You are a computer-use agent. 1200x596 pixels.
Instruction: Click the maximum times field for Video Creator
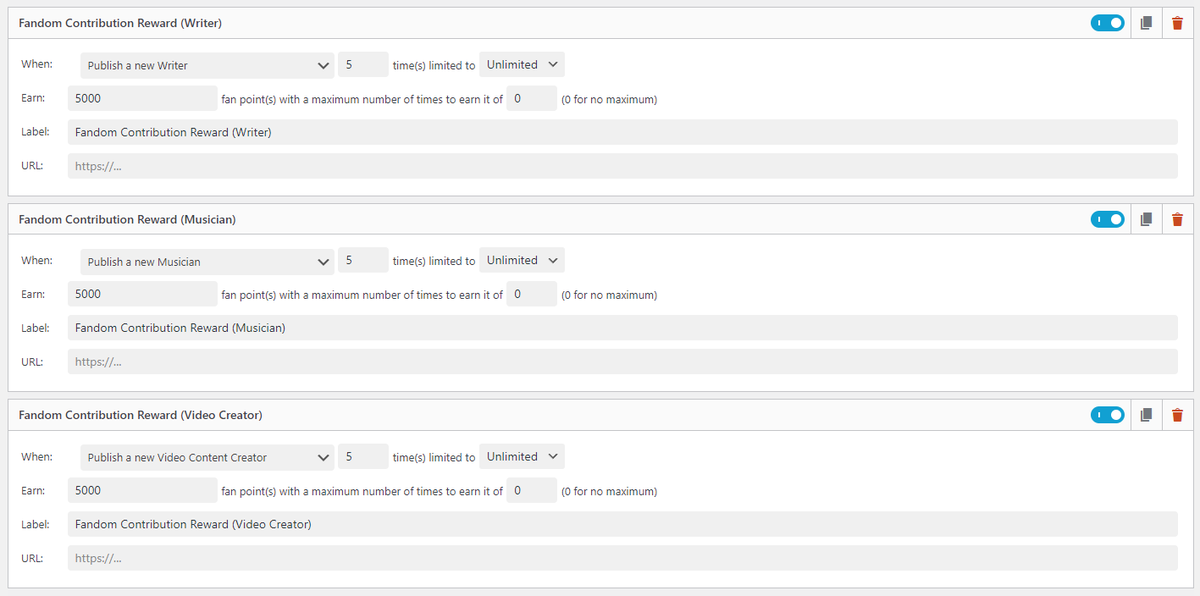[532, 490]
